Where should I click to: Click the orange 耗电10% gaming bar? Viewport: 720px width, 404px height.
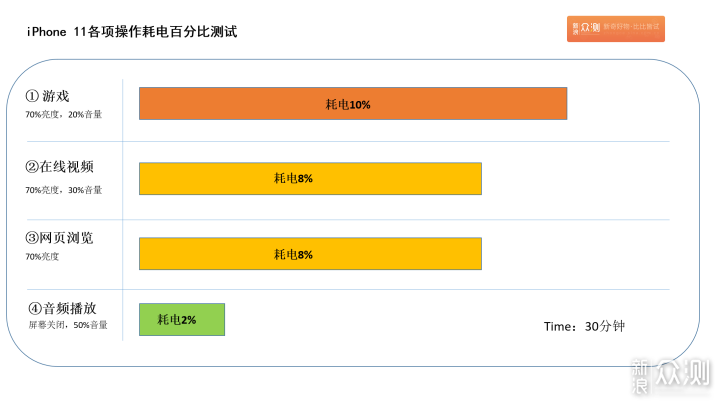pos(353,104)
